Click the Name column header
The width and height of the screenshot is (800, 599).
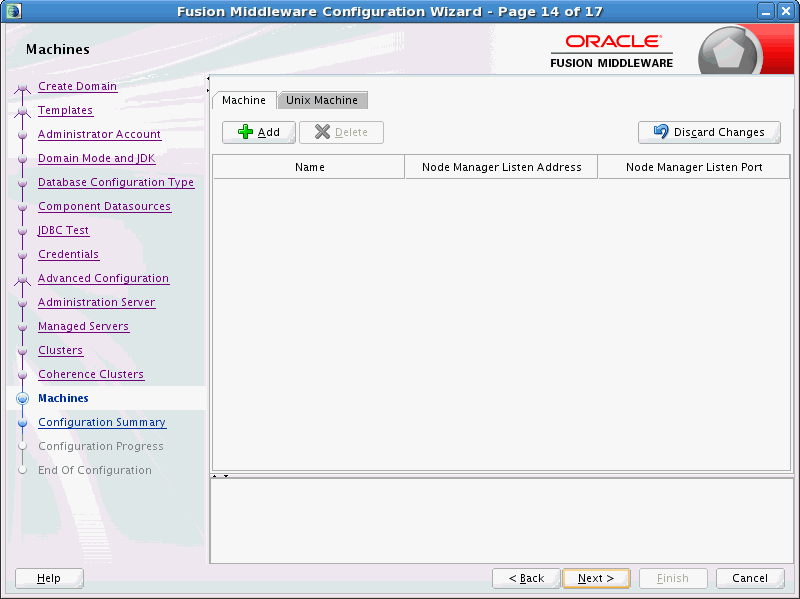coord(309,167)
